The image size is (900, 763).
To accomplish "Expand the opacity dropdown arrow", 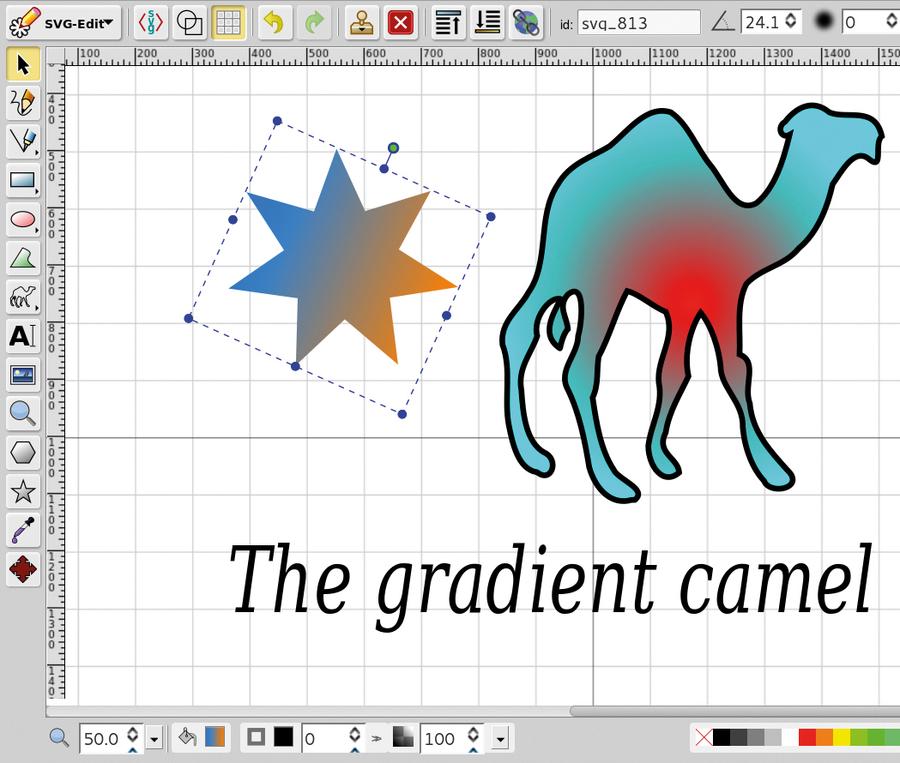I will coord(500,739).
